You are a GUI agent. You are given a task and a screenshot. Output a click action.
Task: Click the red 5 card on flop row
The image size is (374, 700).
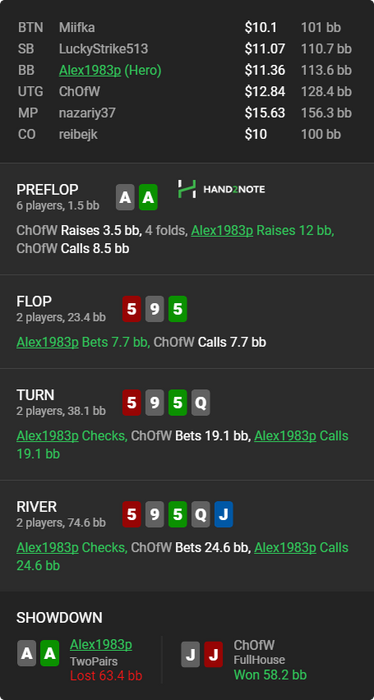coord(132,309)
